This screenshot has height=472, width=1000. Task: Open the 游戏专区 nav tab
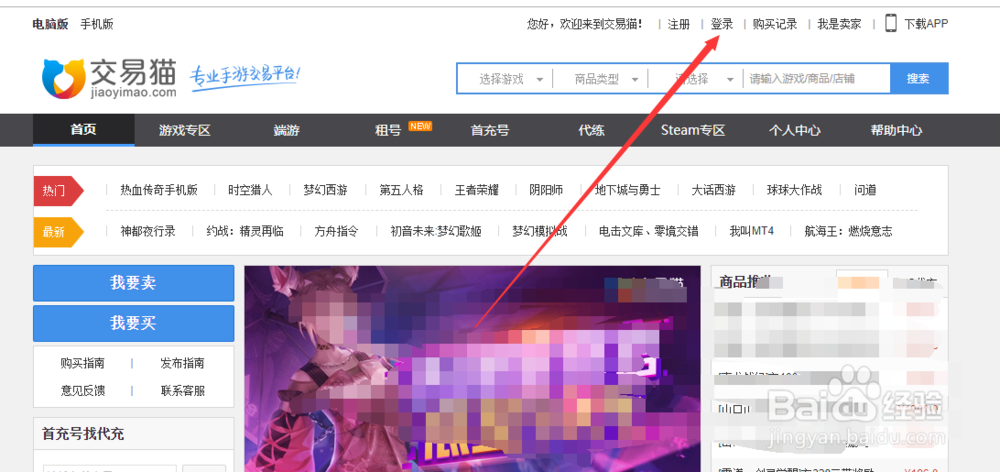point(185,131)
